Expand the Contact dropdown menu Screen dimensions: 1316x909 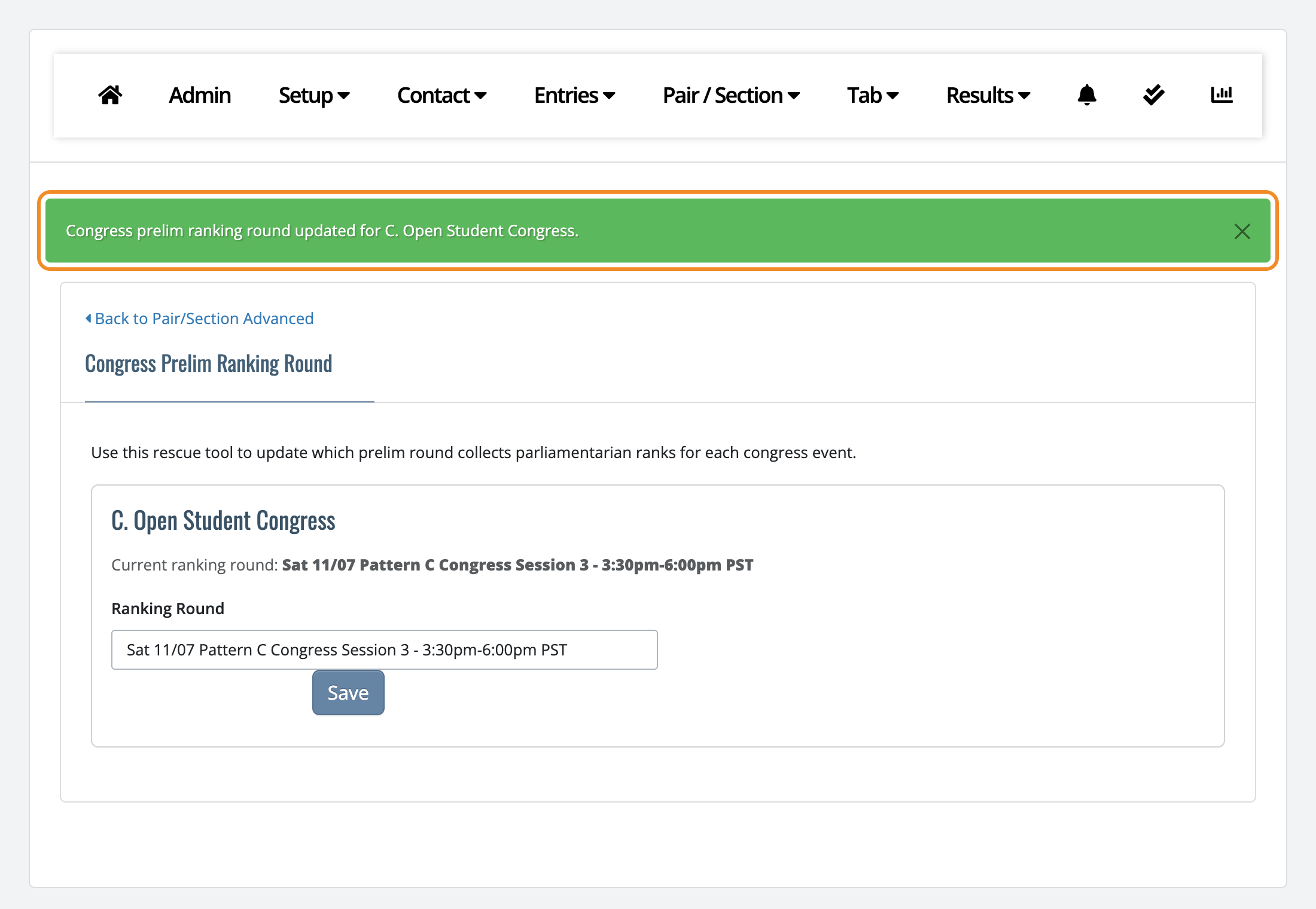click(441, 95)
